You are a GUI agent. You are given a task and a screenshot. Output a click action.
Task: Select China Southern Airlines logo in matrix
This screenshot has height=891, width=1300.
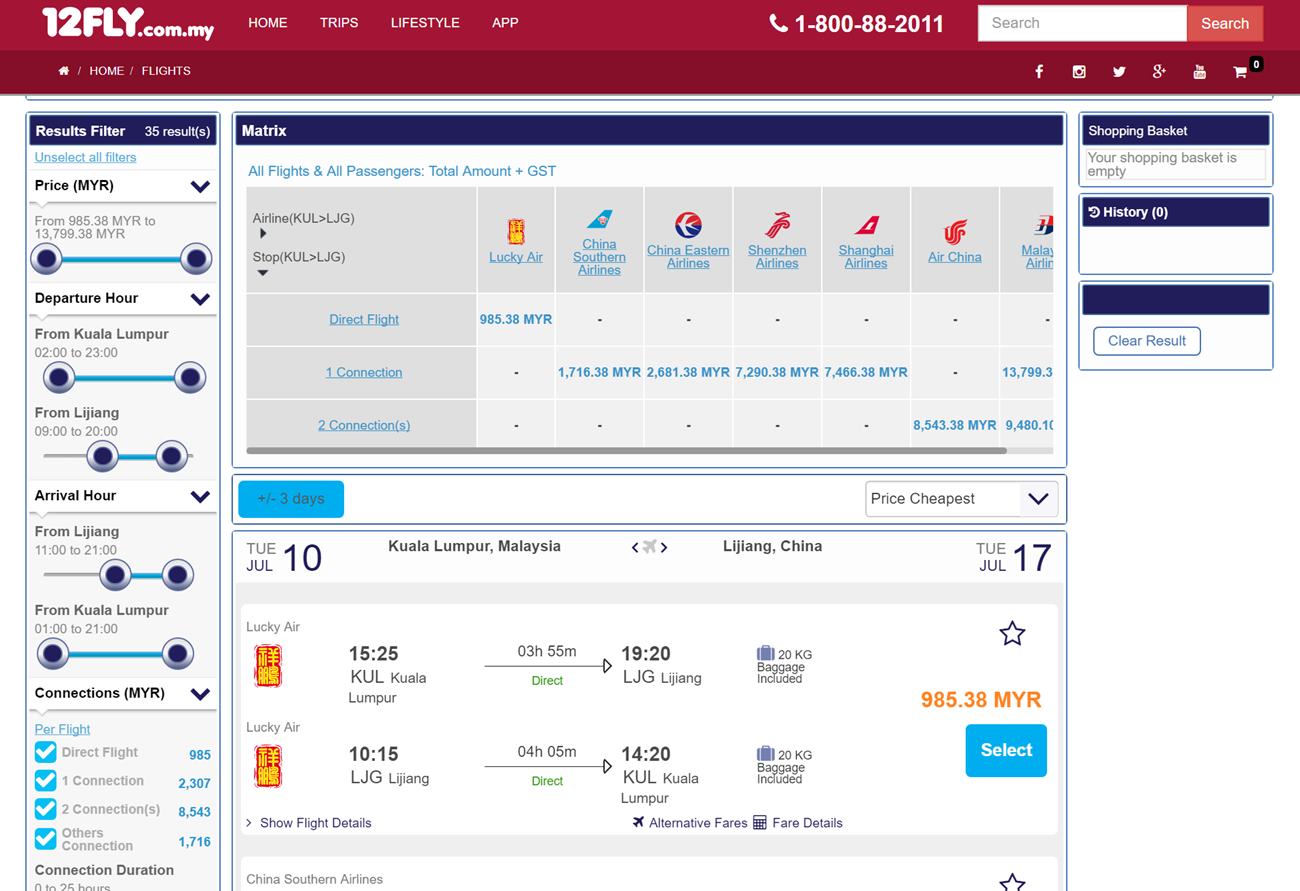tap(600, 219)
